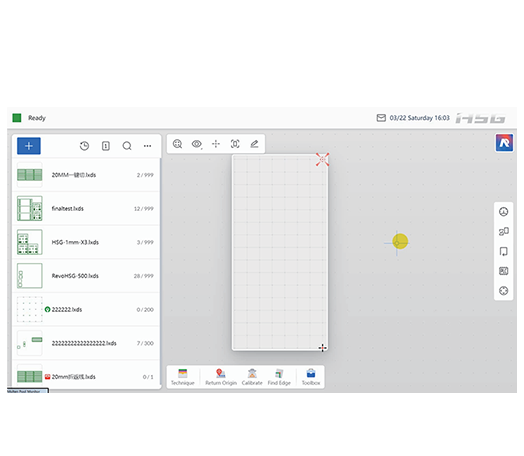Click the zoom magnifier tool
The image size is (524, 456).
pyautogui.click(x=177, y=144)
